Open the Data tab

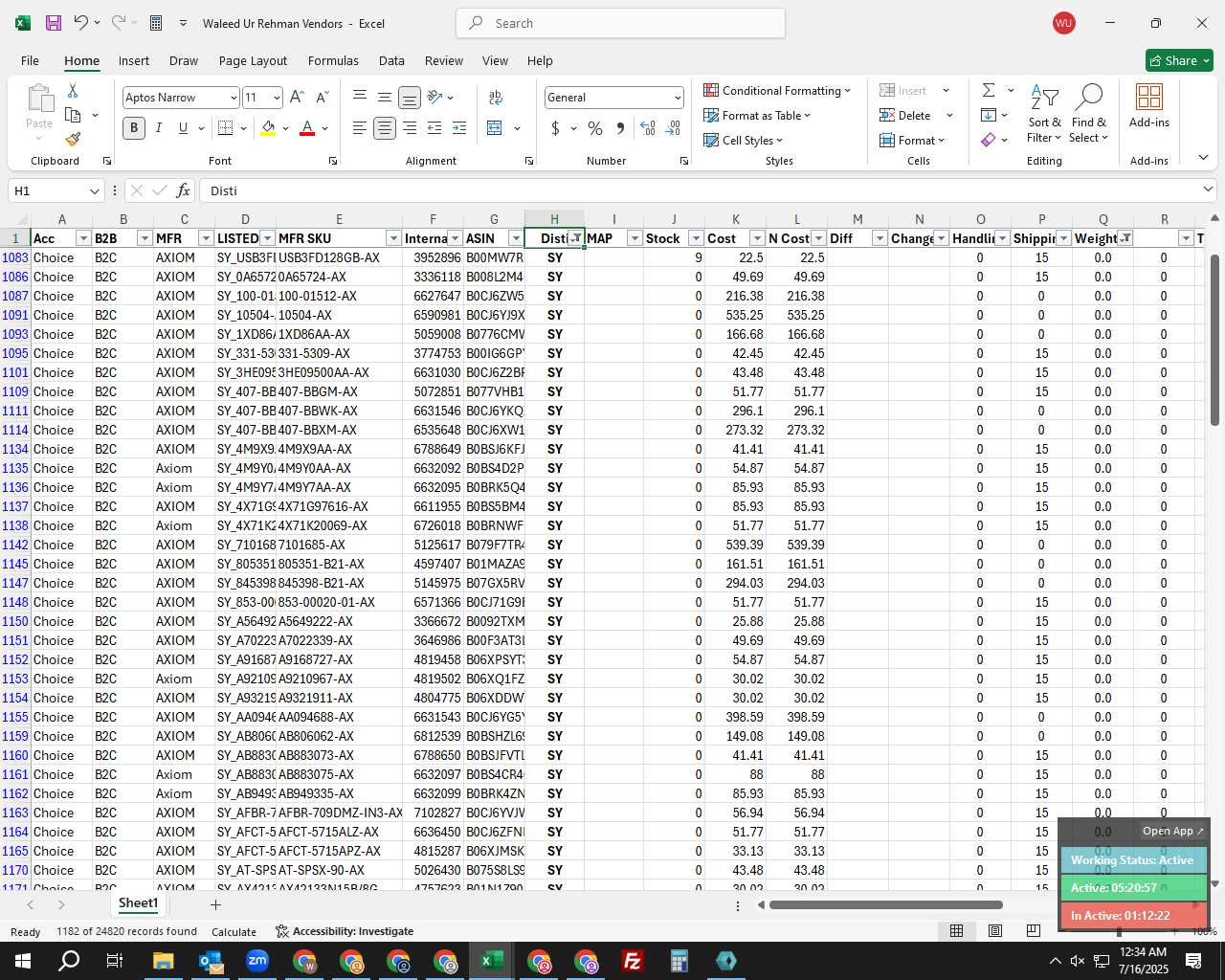(391, 60)
